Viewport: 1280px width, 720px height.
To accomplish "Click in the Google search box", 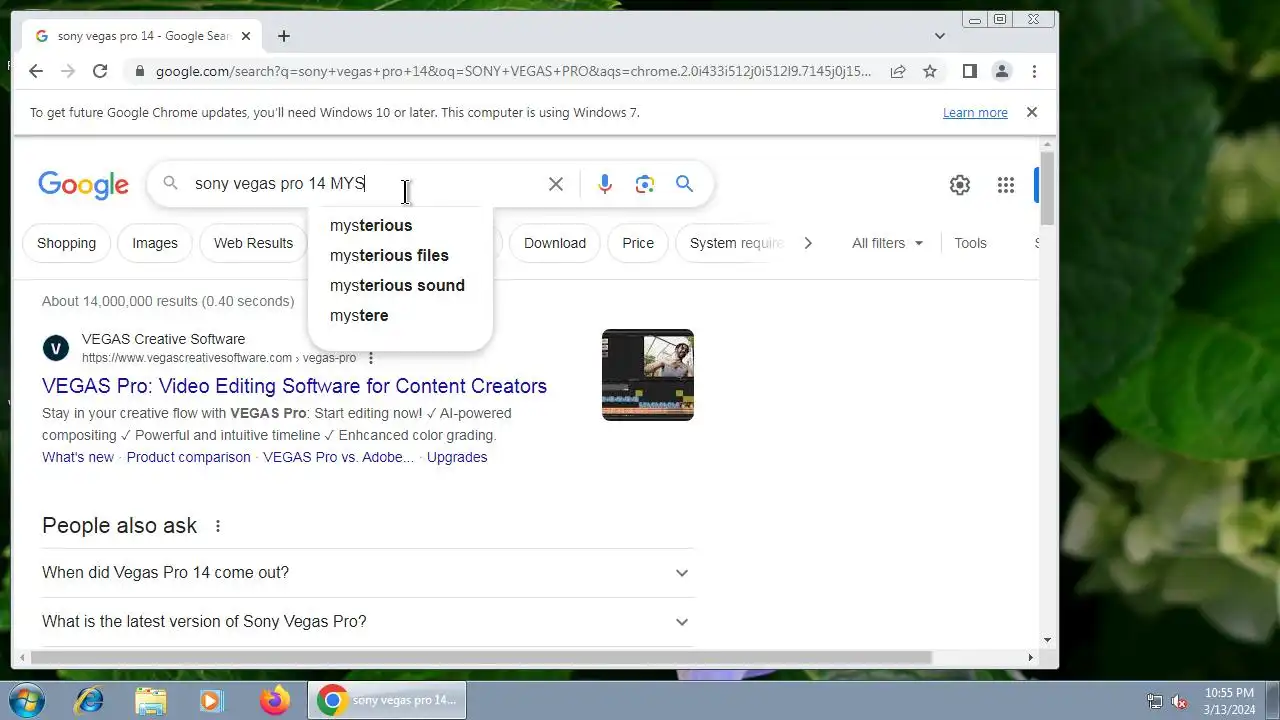I will 365,183.
